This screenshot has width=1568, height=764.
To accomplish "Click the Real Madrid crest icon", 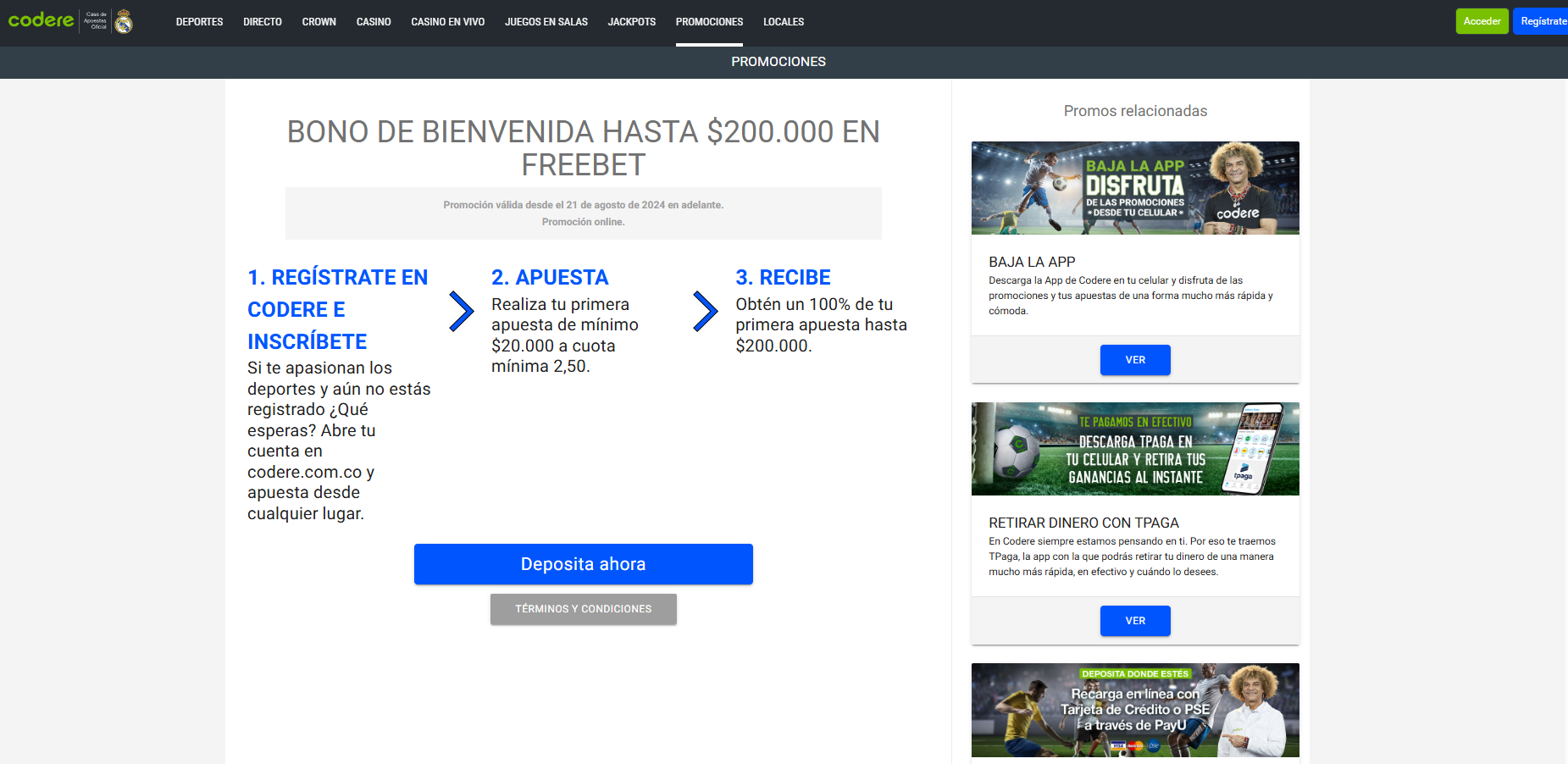I will (124, 21).
